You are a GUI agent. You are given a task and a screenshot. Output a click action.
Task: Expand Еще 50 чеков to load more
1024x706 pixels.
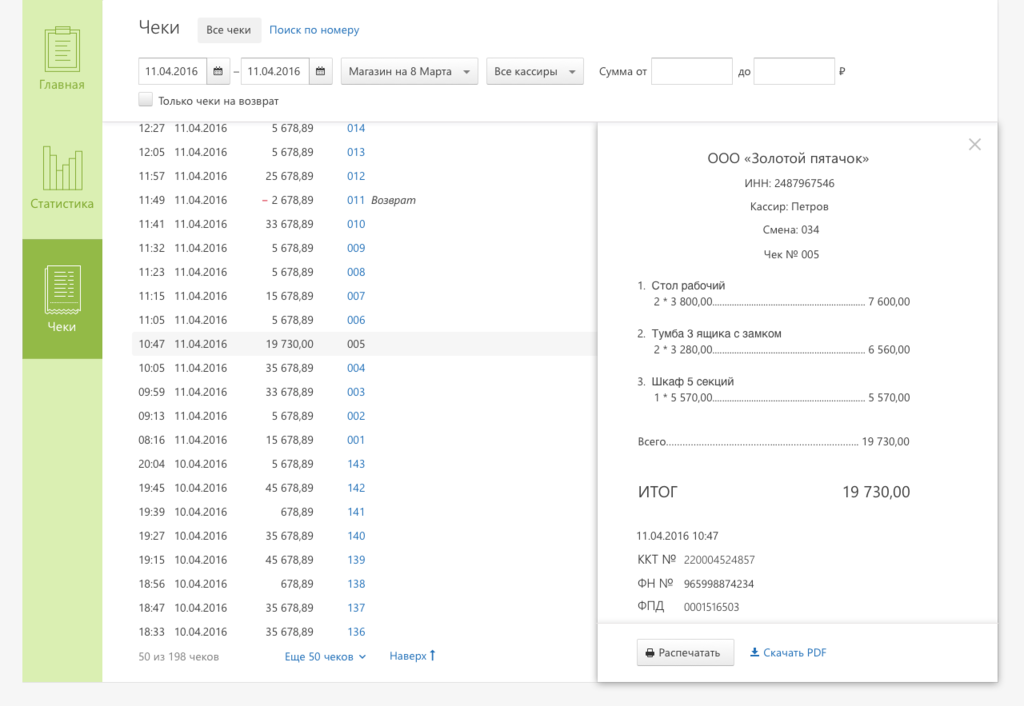pyautogui.click(x=325, y=657)
